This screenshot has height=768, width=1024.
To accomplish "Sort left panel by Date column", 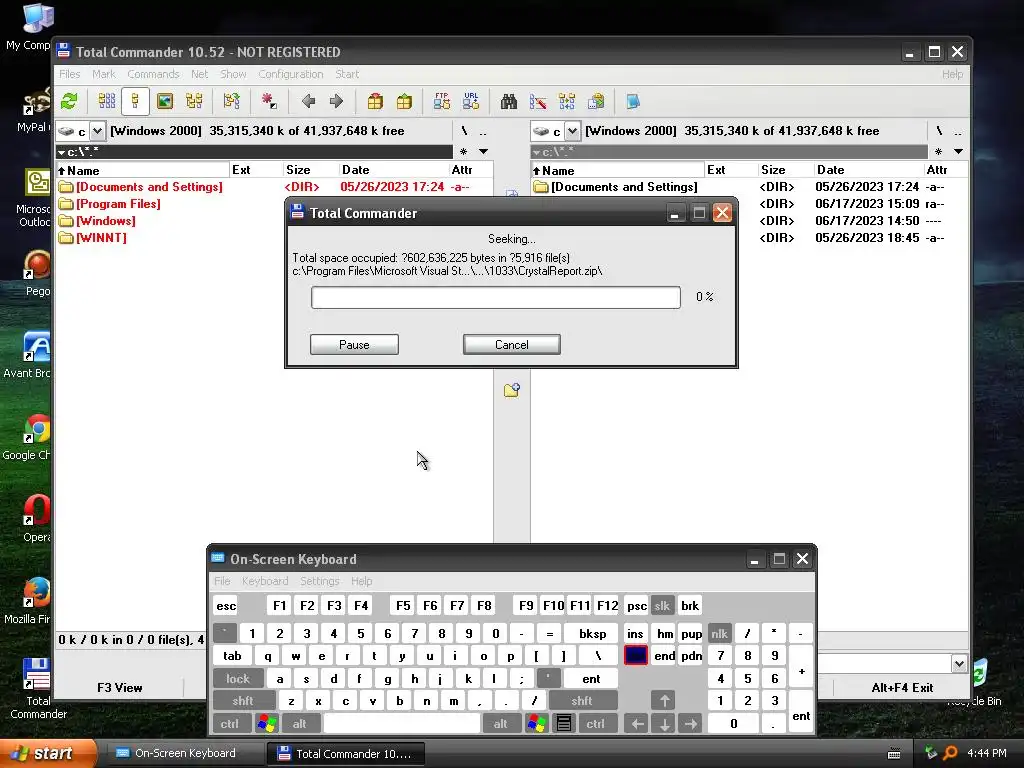I will point(394,170).
